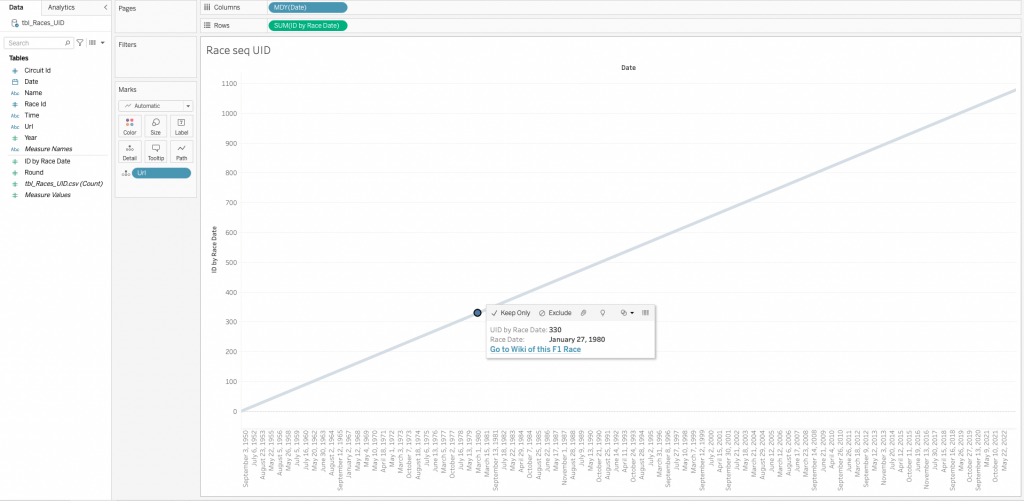Click the Detail marks button
This screenshot has width=1024, height=501.
(129, 151)
